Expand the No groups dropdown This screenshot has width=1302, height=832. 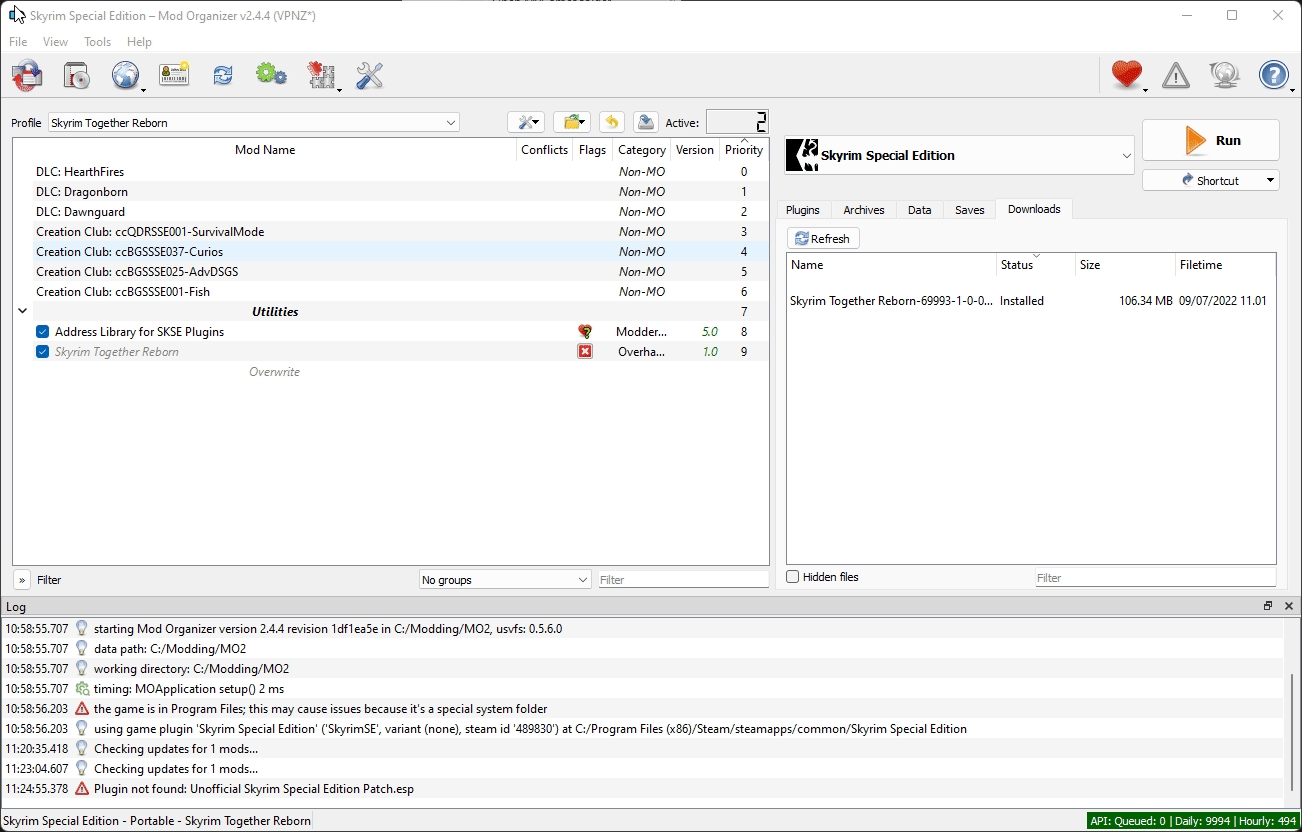(x=505, y=580)
